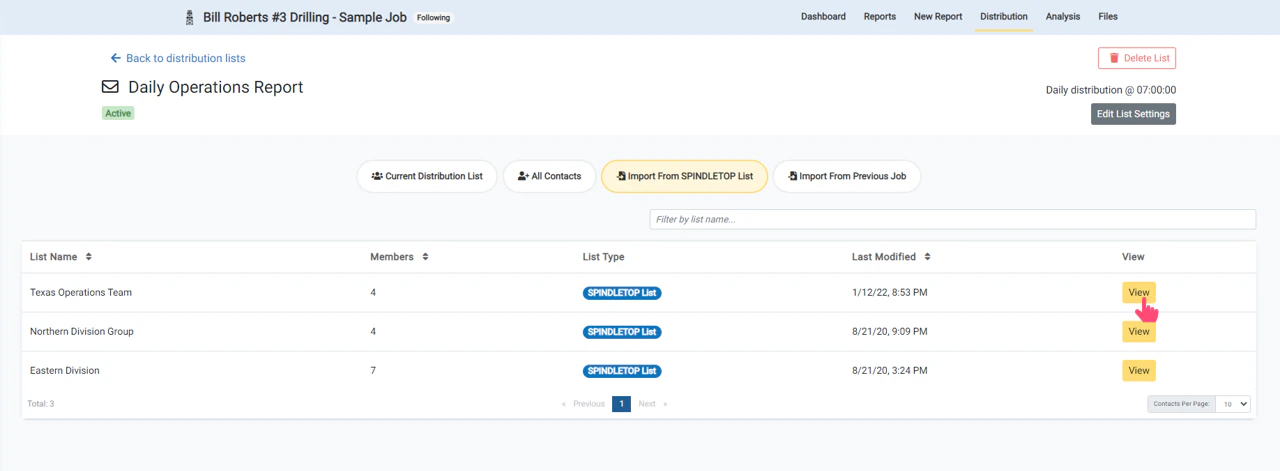Open the Reports tab
This screenshot has height=471, width=1280.
tap(880, 17)
